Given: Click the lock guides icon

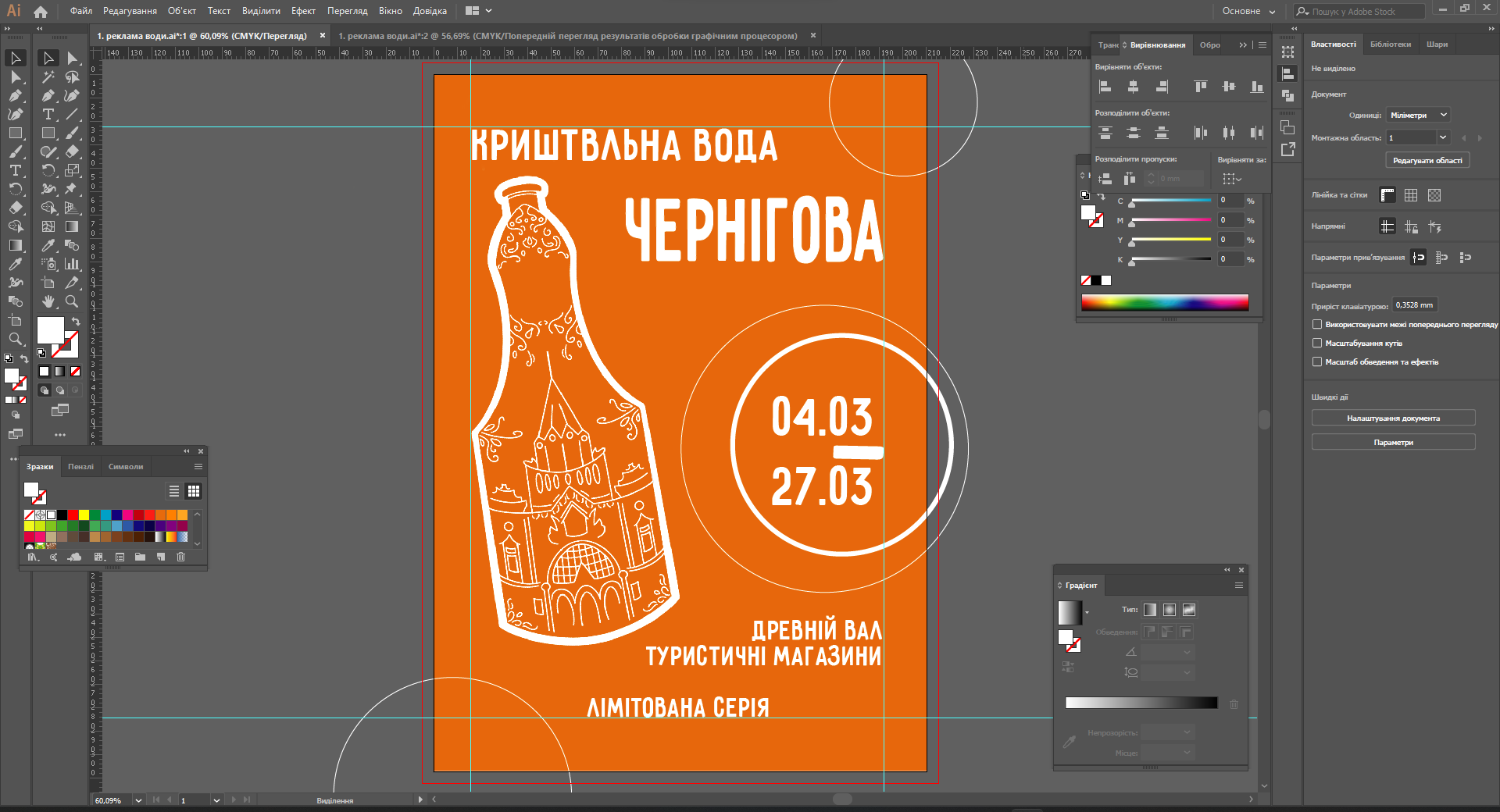Looking at the screenshot, I should coord(1410,226).
